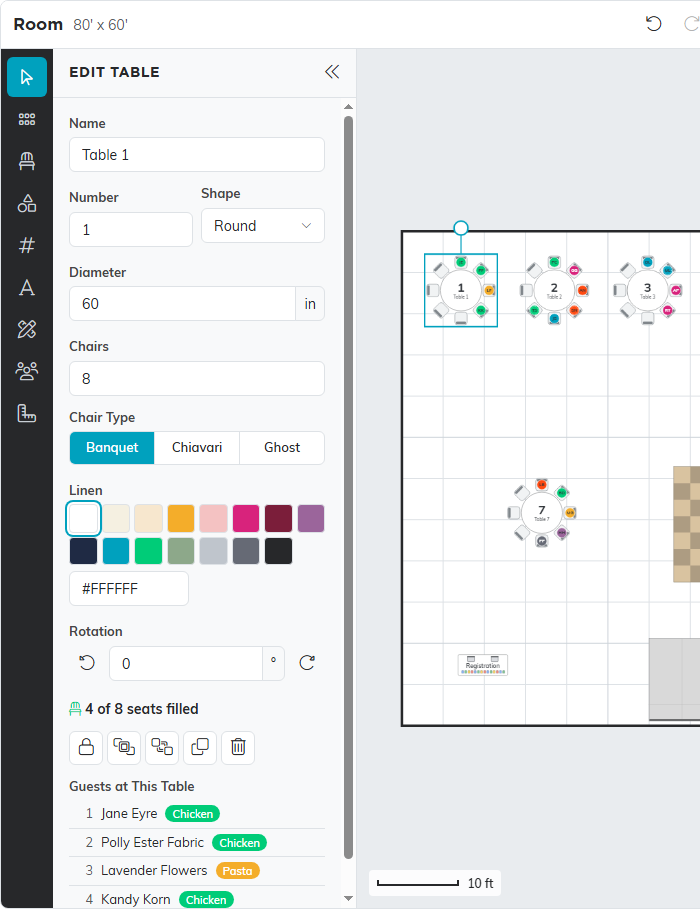Image resolution: width=700 pixels, height=910 pixels.
Task: Click the Rotation degrees field
Action: pyautogui.click(x=186, y=663)
